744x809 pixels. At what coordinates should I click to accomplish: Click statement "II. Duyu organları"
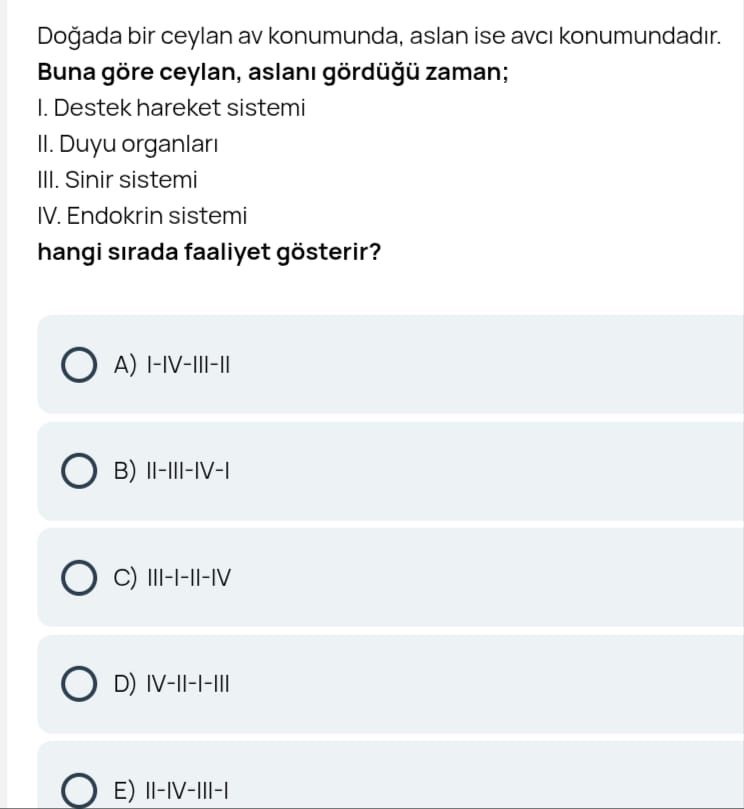pyautogui.click(x=128, y=144)
